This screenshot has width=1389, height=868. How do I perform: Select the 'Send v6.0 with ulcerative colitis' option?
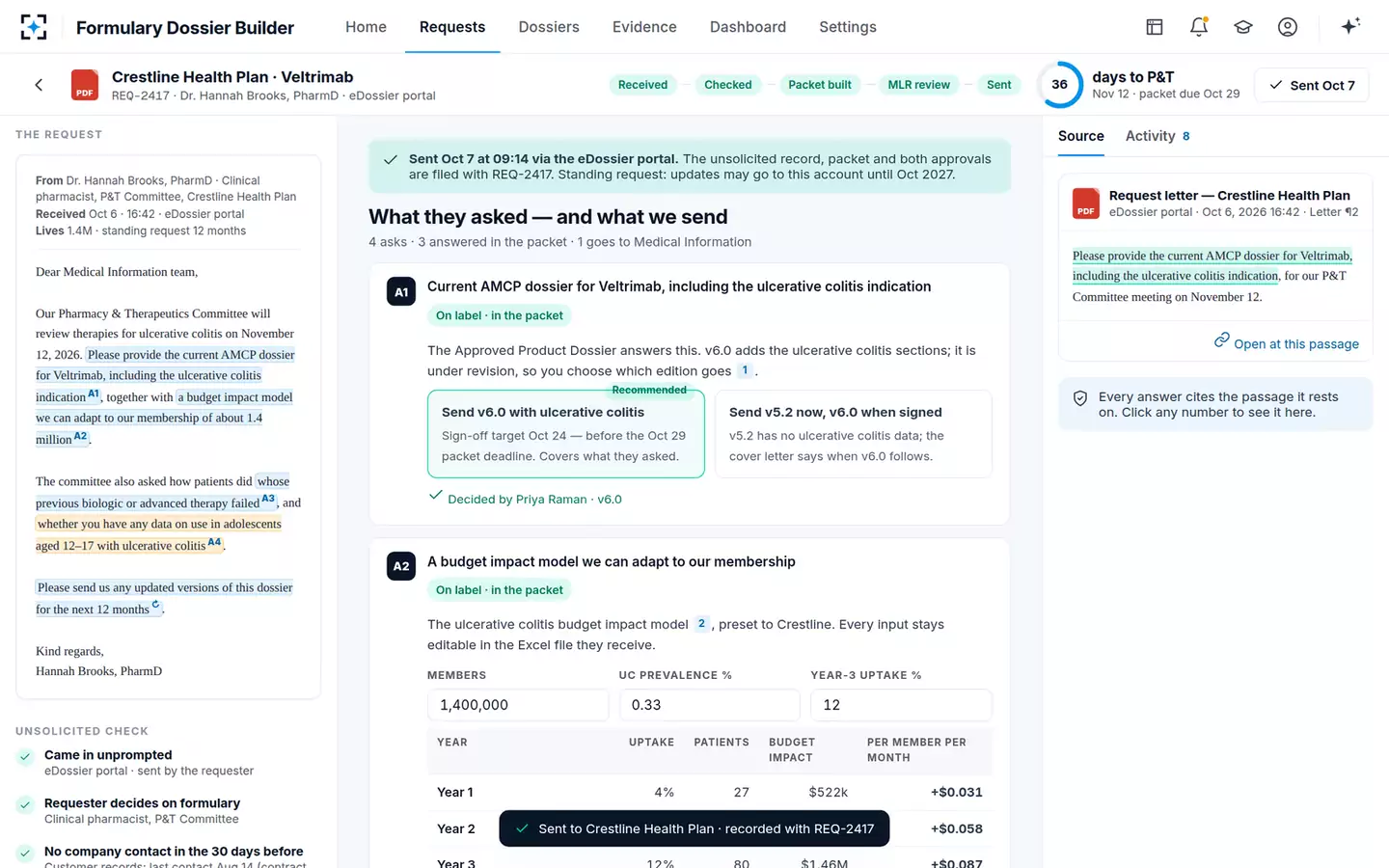(x=566, y=434)
